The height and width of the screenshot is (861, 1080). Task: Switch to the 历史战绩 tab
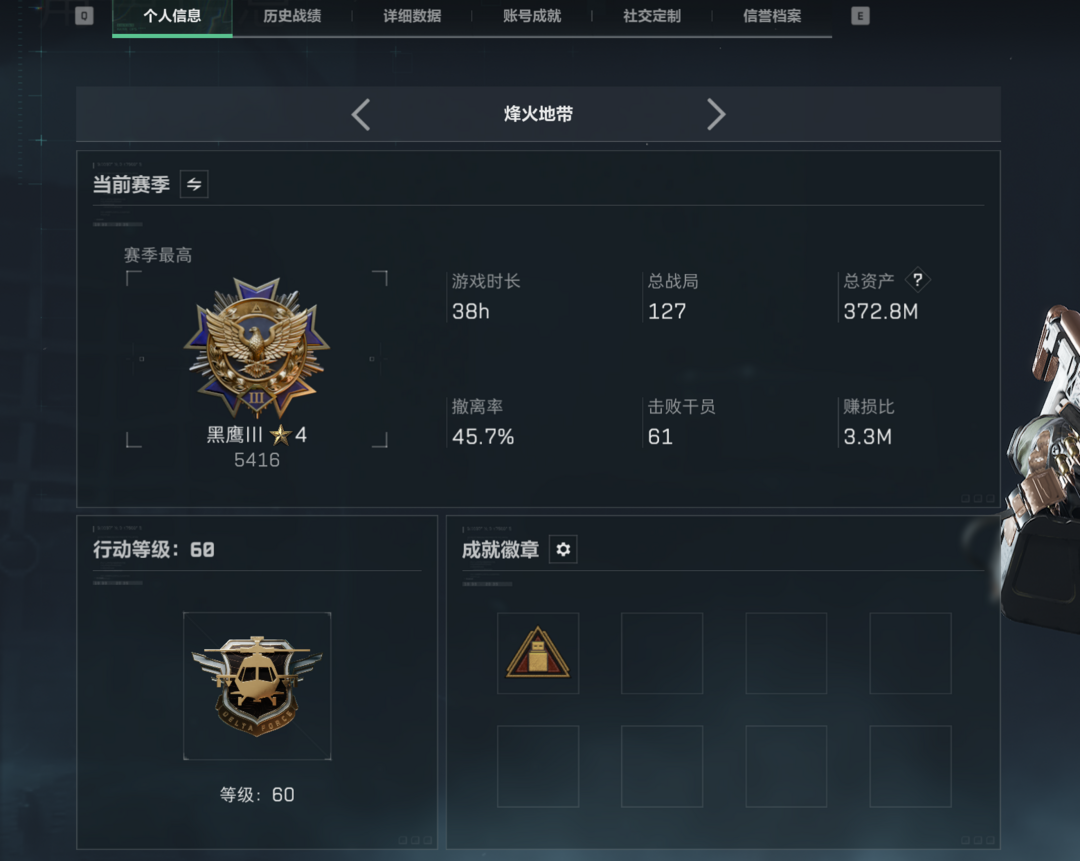[292, 16]
